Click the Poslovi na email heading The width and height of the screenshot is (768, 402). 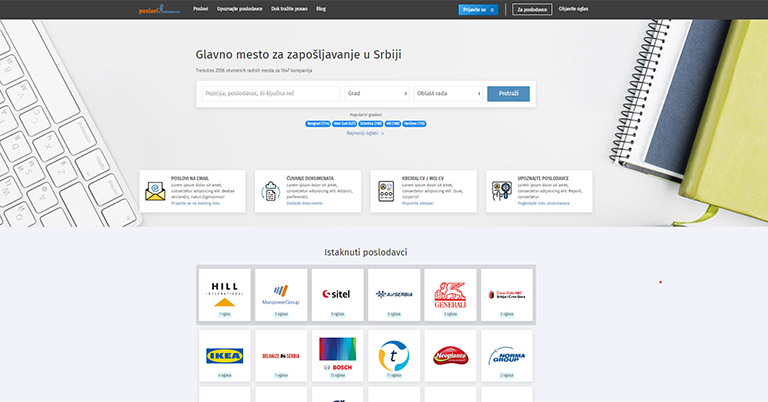tap(190, 179)
